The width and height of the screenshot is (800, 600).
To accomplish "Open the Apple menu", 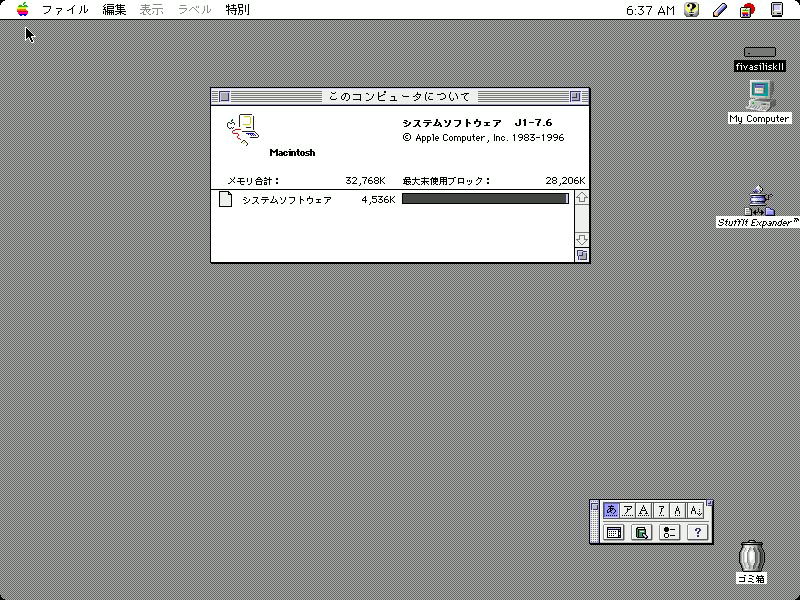I will [22, 9].
